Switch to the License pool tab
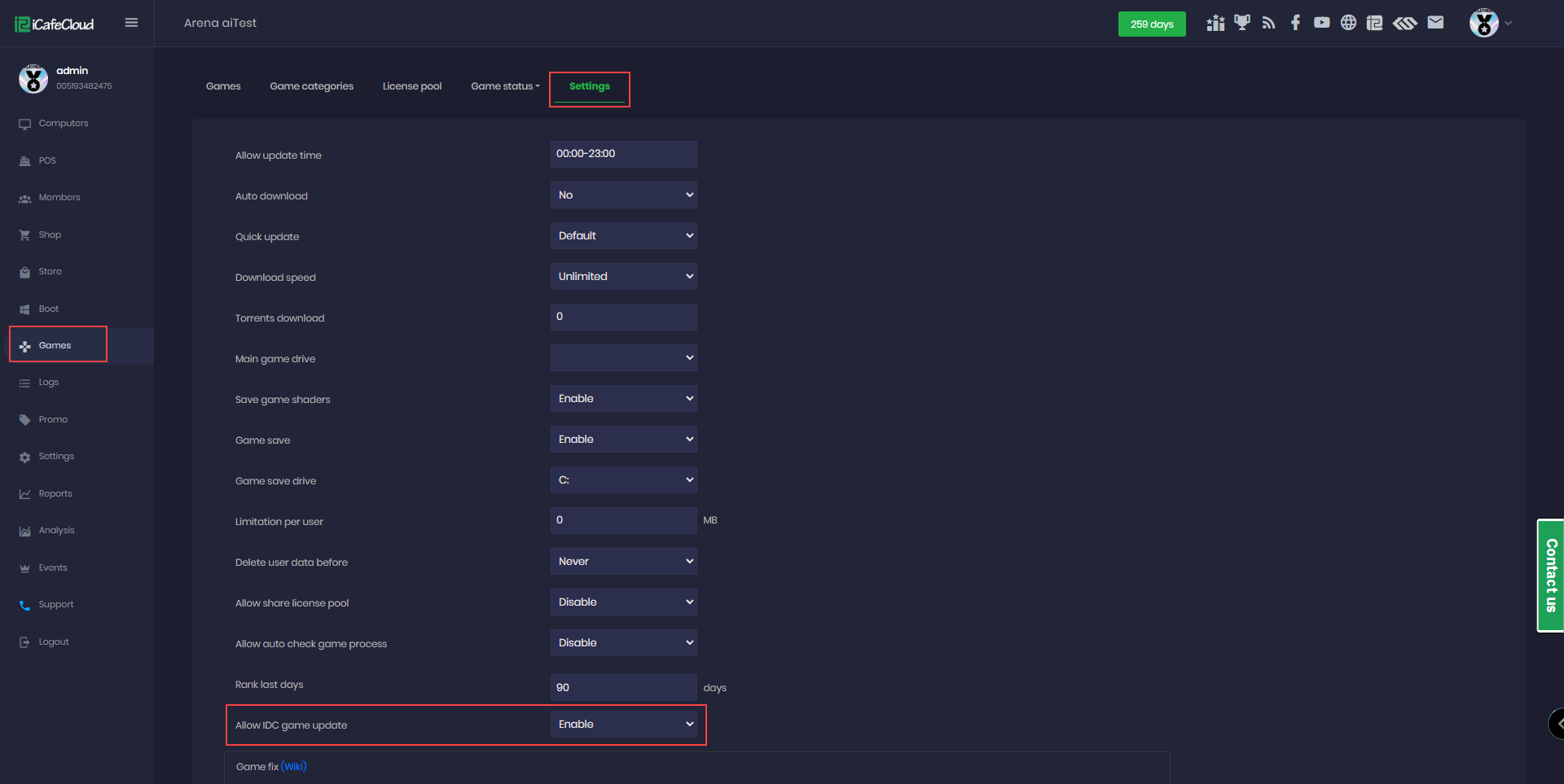Image resolution: width=1564 pixels, height=784 pixels. [x=412, y=86]
